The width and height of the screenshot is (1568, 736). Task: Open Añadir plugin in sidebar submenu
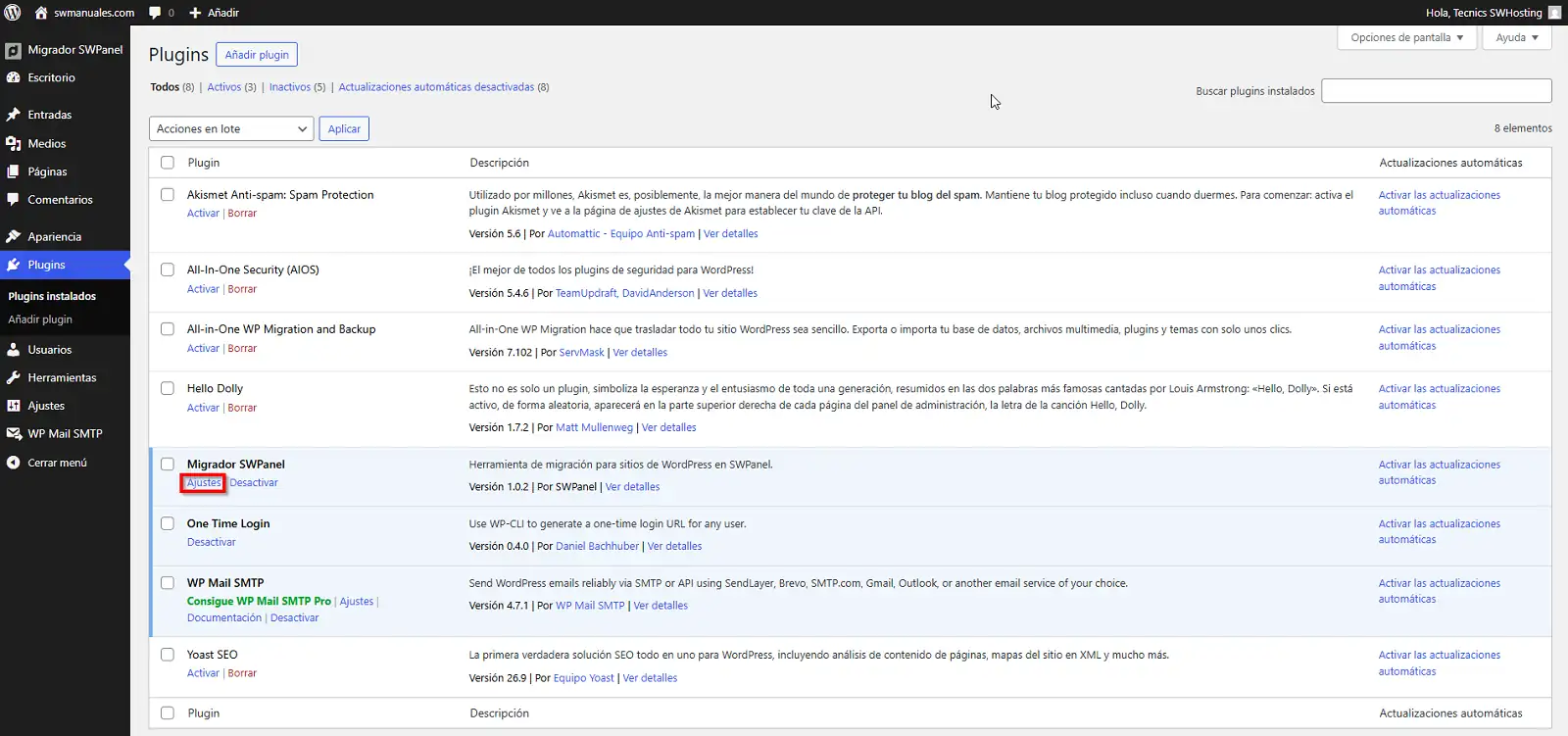(40, 319)
